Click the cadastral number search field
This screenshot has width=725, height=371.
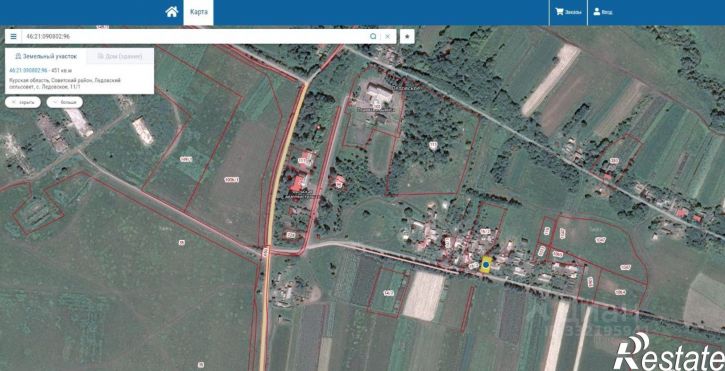pyautogui.click(x=194, y=37)
